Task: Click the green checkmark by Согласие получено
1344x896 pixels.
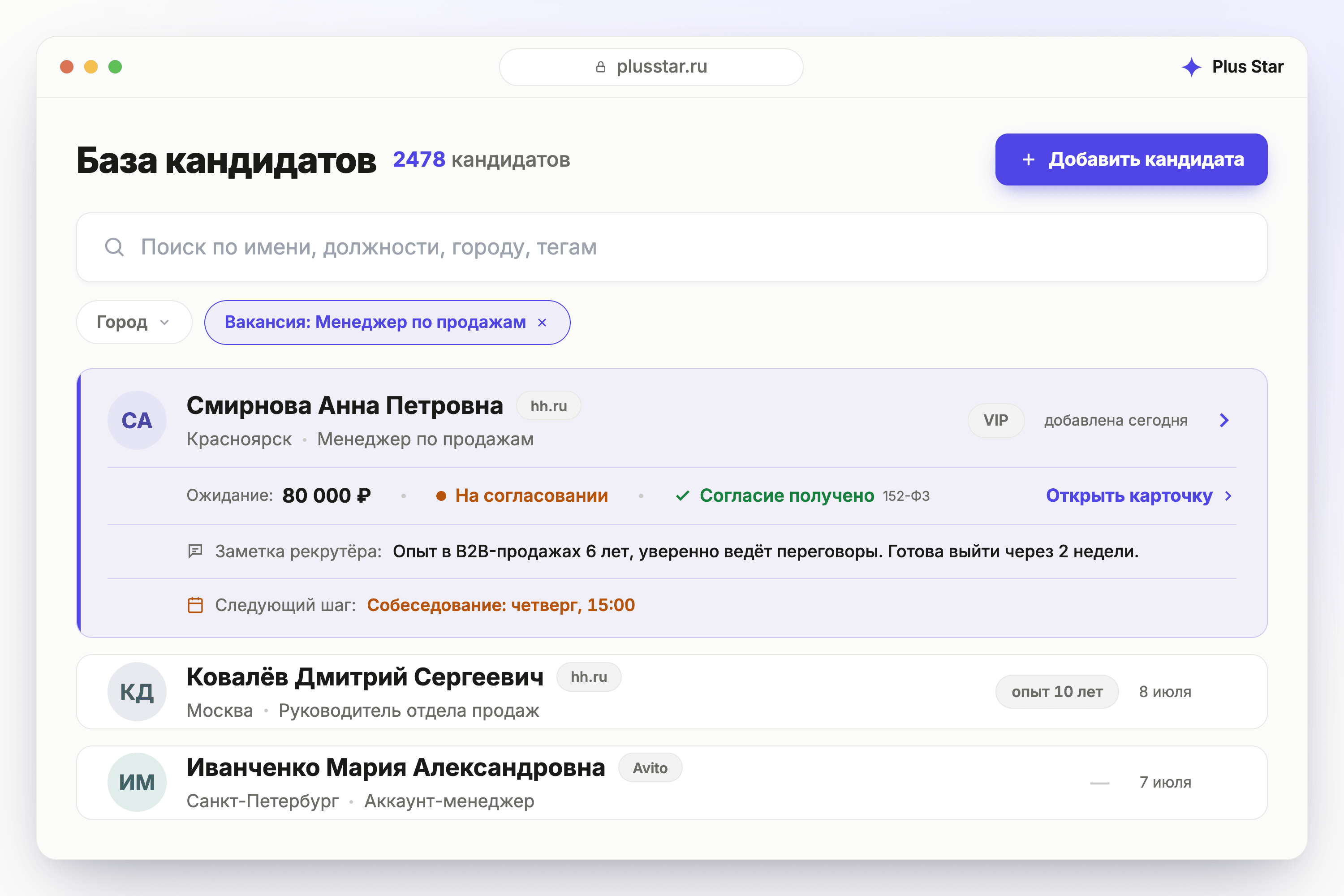Action: 682,495
